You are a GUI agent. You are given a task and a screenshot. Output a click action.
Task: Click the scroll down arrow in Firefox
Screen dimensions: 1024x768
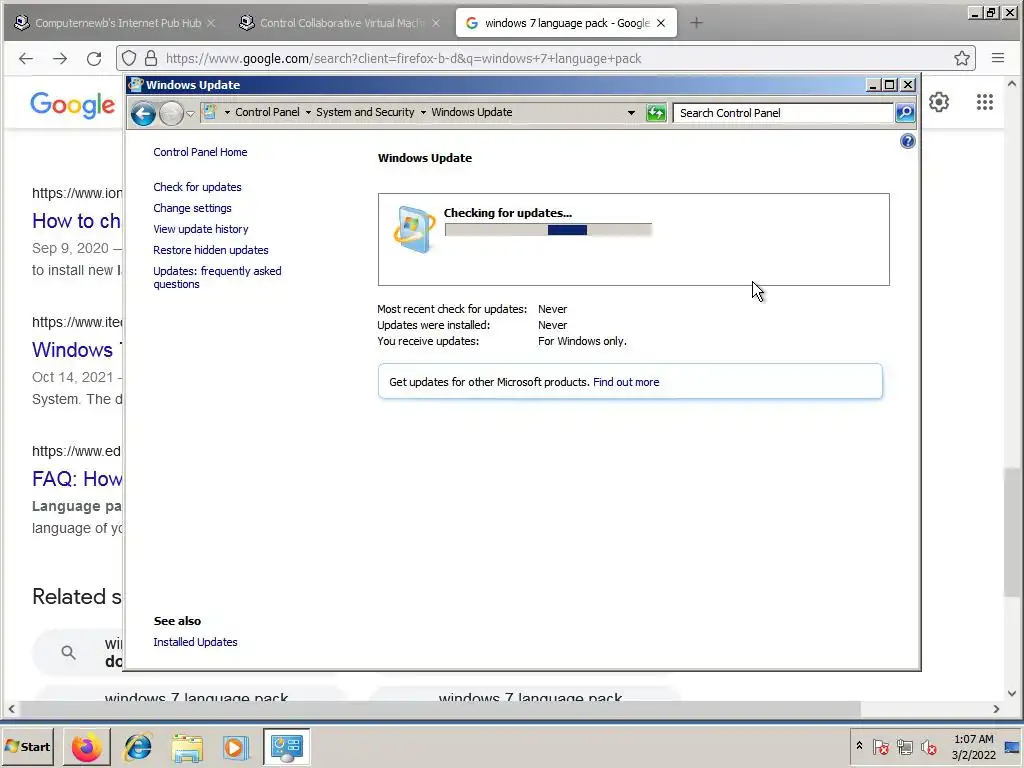coord(1012,693)
